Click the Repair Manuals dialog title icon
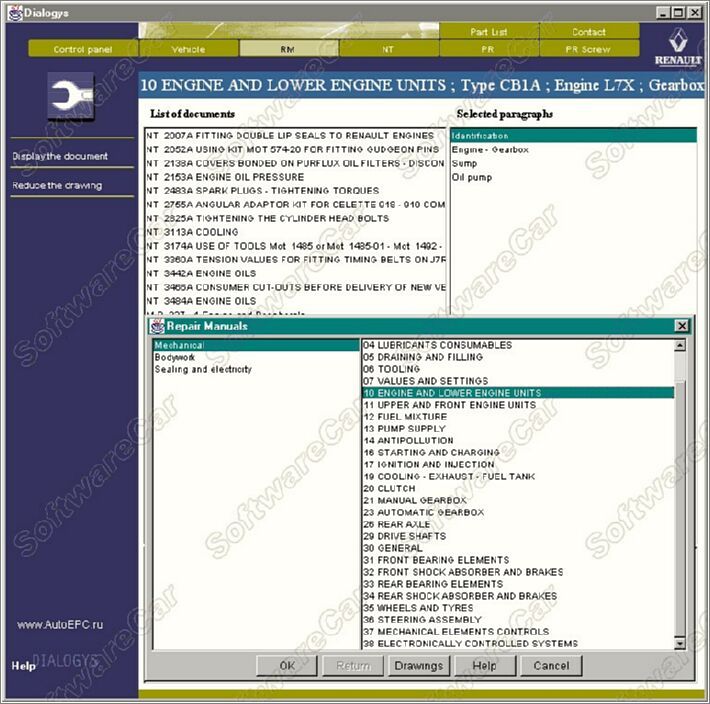This screenshot has width=710, height=704. [157, 326]
